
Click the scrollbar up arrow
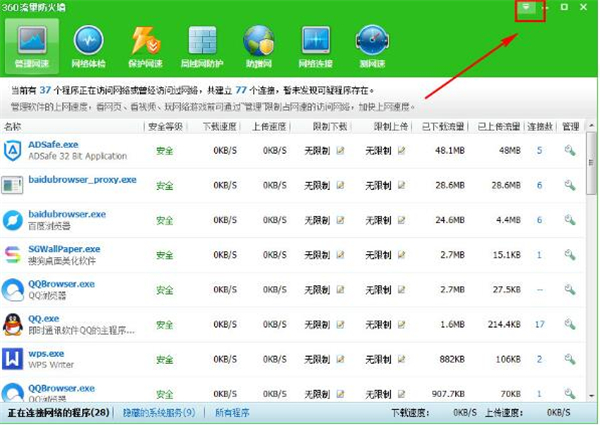point(592,126)
